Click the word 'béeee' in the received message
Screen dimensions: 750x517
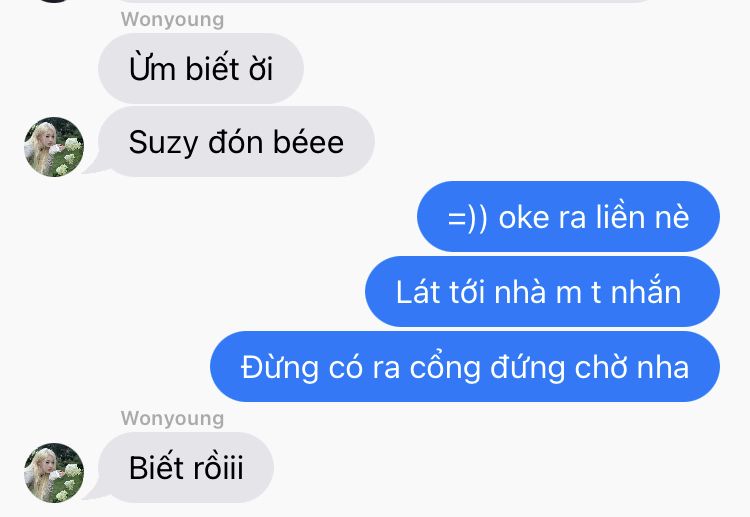pos(309,142)
